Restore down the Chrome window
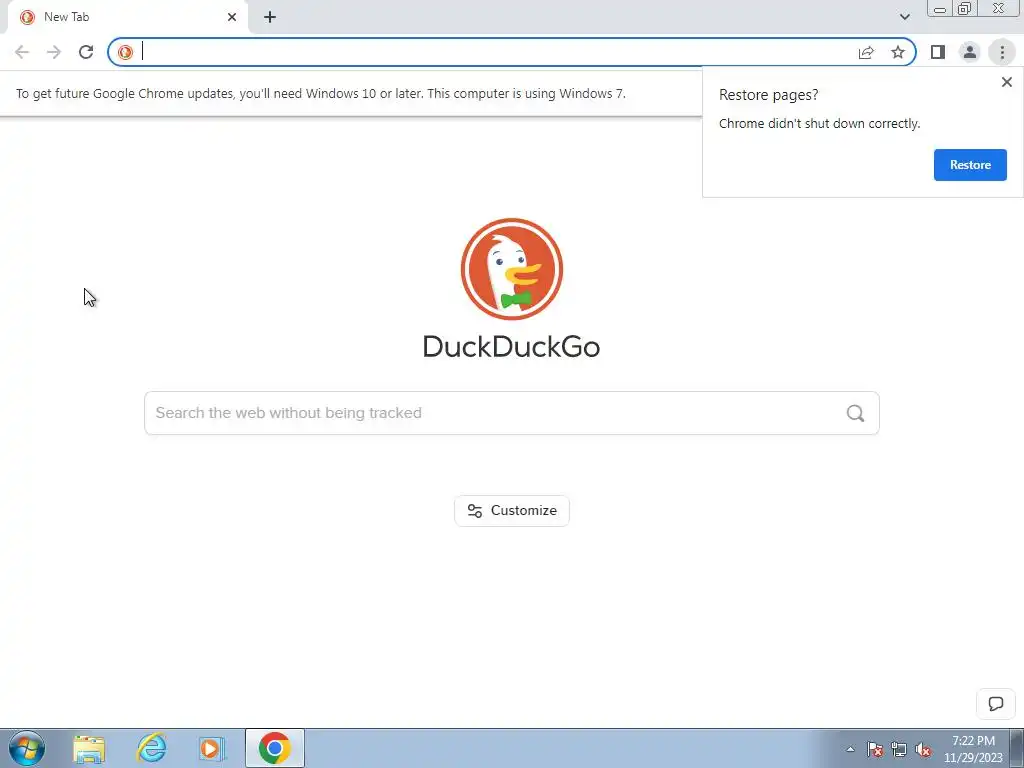 pyautogui.click(x=964, y=9)
